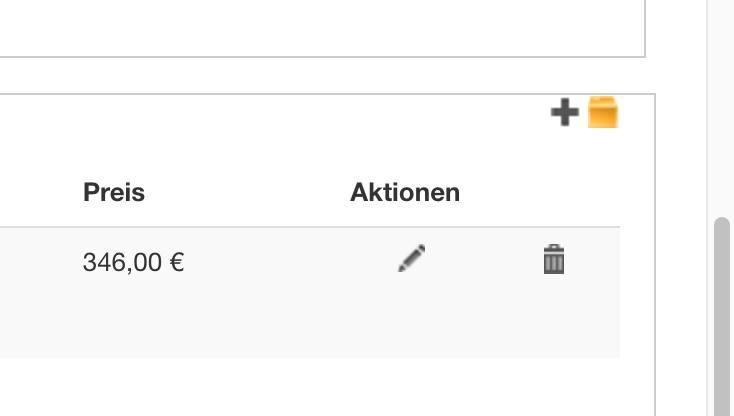Click the Preis column header
Image resolution: width=734 pixels, height=416 pixels.
click(x=114, y=192)
